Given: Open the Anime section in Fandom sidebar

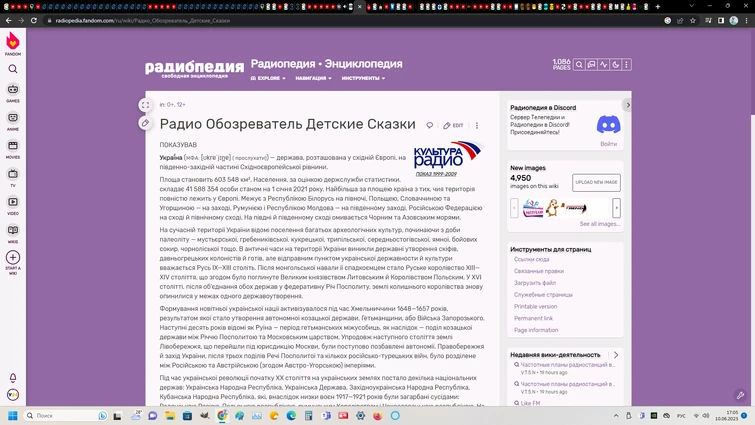Looking at the screenshot, I should click(13, 121).
